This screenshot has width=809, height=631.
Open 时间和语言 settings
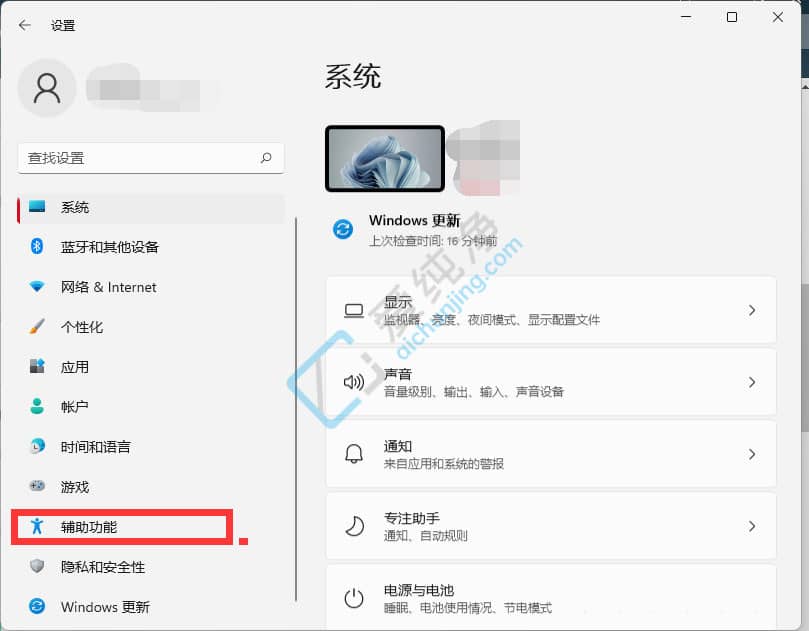pos(151,447)
